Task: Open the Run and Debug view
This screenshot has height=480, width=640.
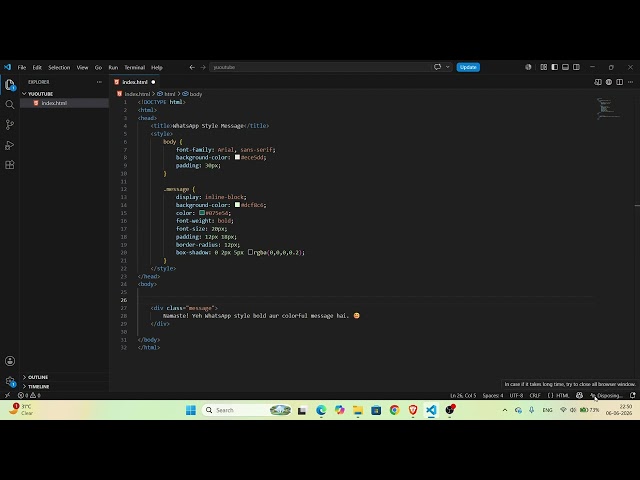Action: tap(10, 145)
